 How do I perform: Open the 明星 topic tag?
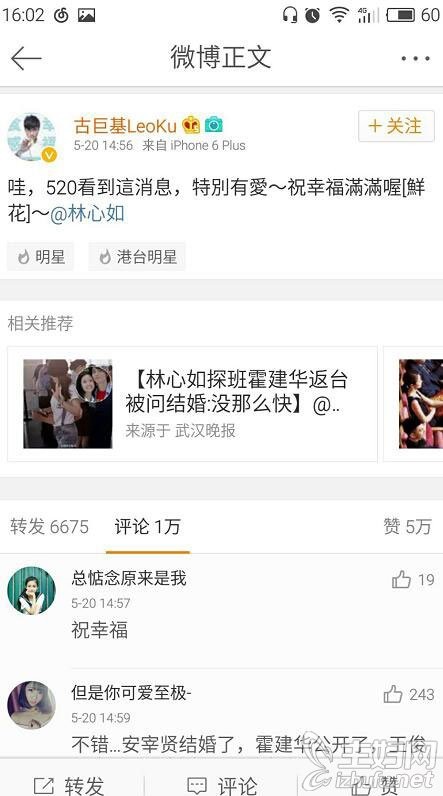point(41,256)
